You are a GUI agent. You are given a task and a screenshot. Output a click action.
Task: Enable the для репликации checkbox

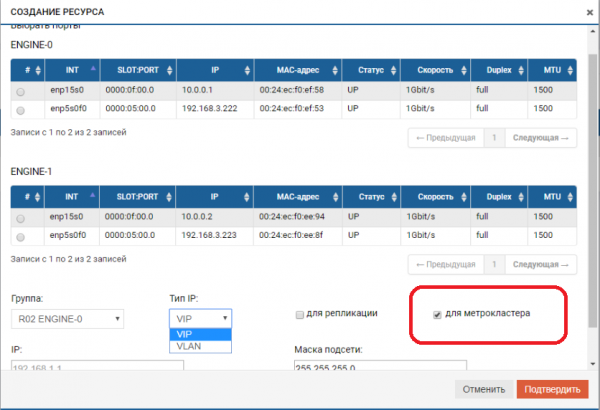[x=300, y=315]
